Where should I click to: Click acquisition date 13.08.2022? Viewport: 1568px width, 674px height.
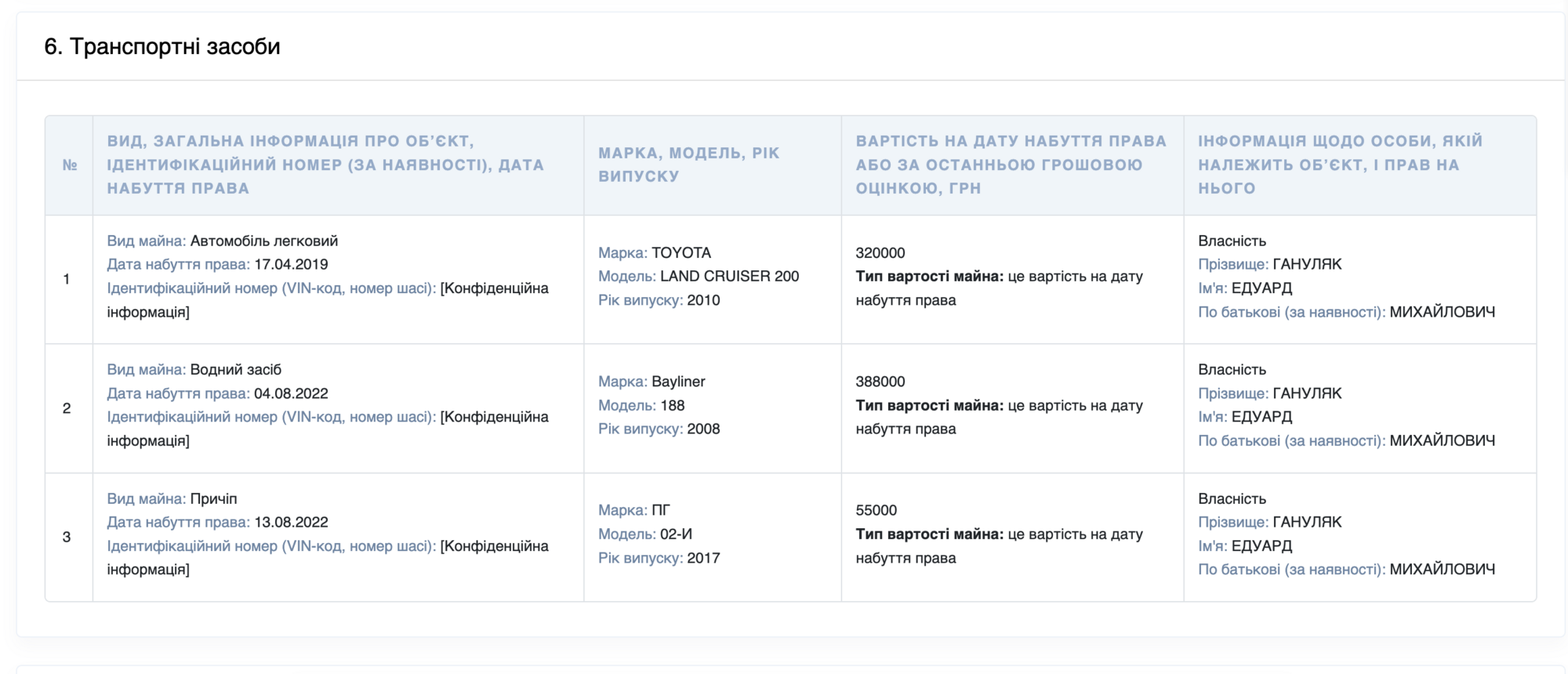click(291, 522)
